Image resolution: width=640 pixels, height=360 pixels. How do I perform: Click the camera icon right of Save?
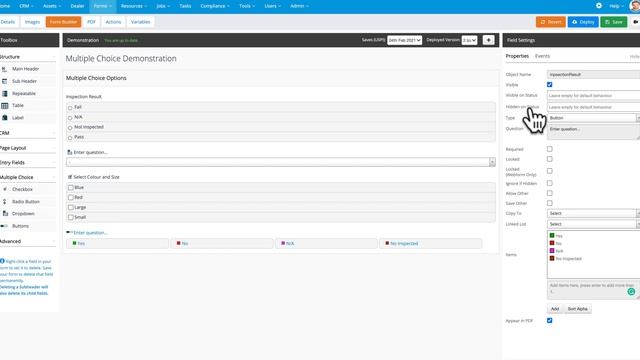pyautogui.click(x=636, y=22)
